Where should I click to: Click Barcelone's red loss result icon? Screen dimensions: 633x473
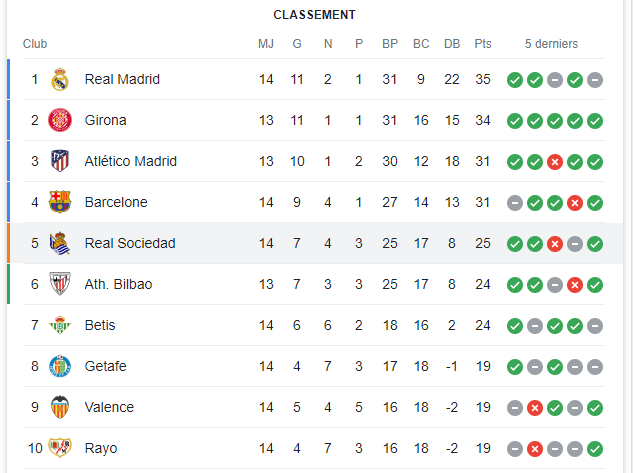pyautogui.click(x=574, y=202)
